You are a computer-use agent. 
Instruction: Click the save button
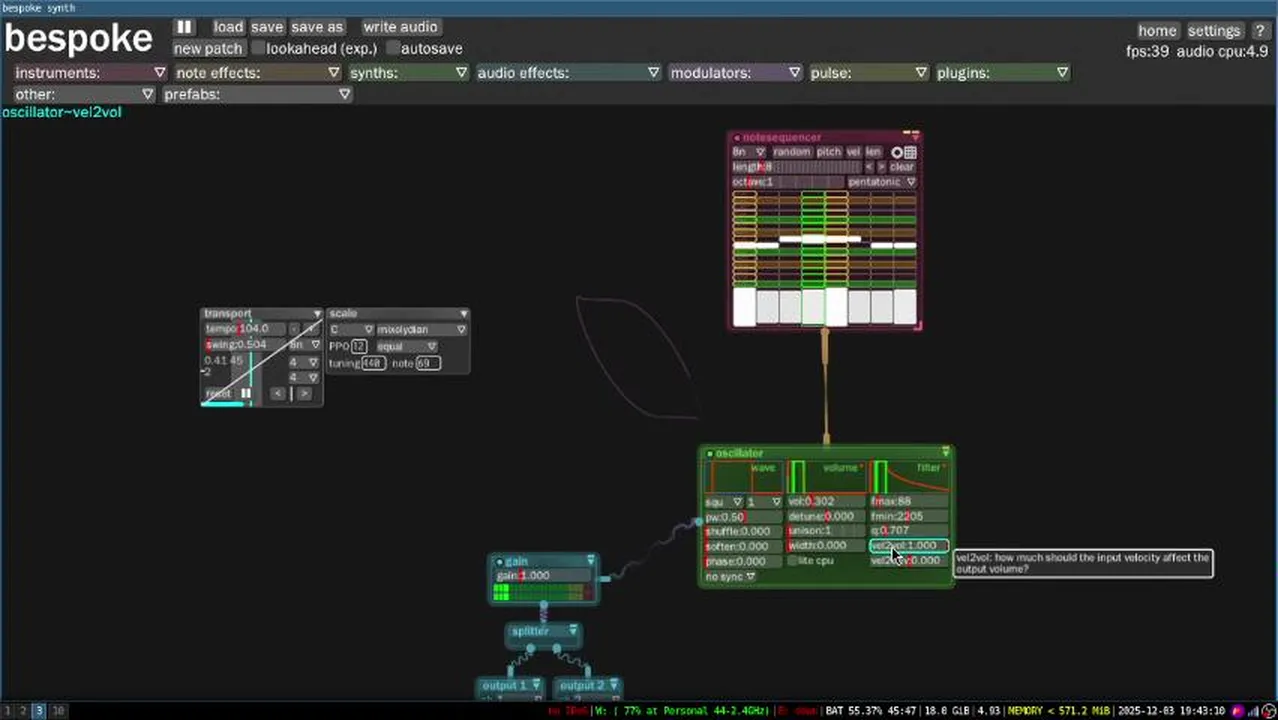click(x=267, y=27)
